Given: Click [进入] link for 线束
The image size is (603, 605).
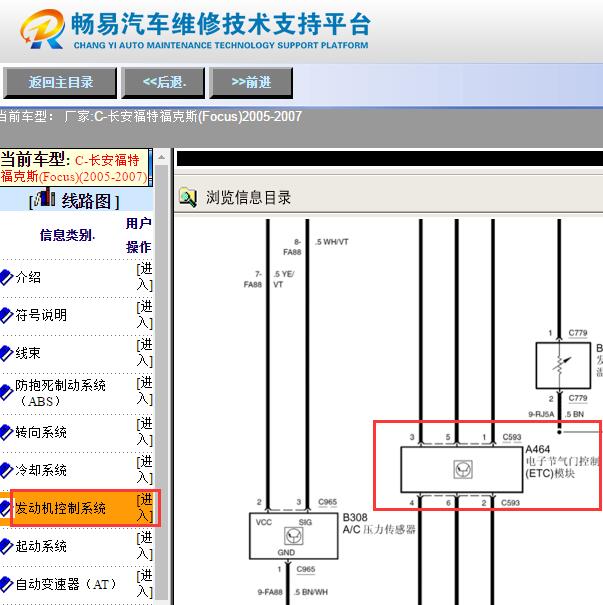Looking at the screenshot, I should click(x=145, y=353).
